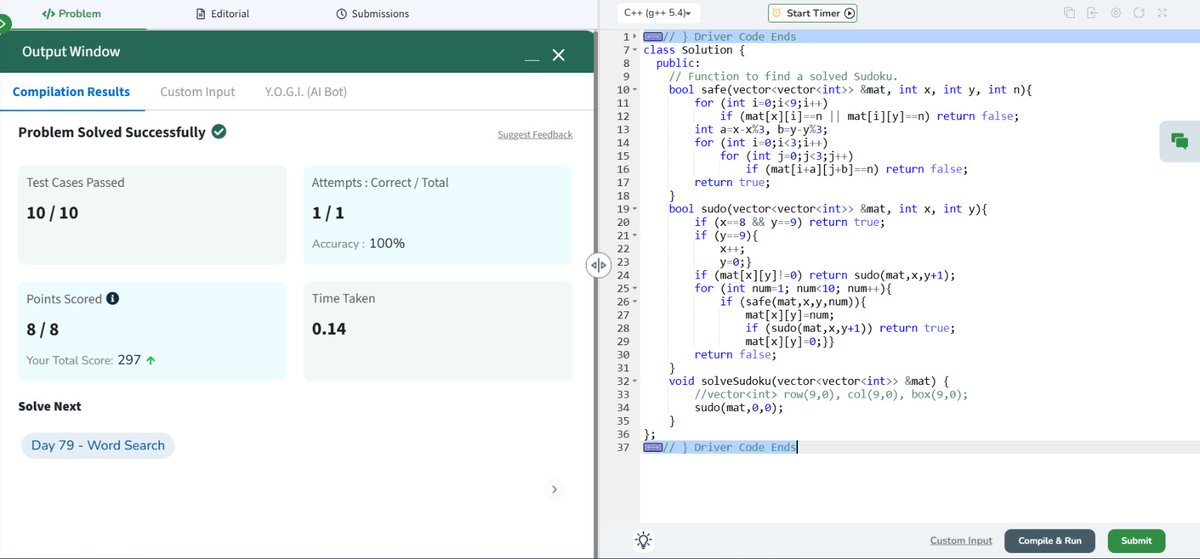Open the Y.O.G.I. (AI Bot) tab

click(x=306, y=92)
